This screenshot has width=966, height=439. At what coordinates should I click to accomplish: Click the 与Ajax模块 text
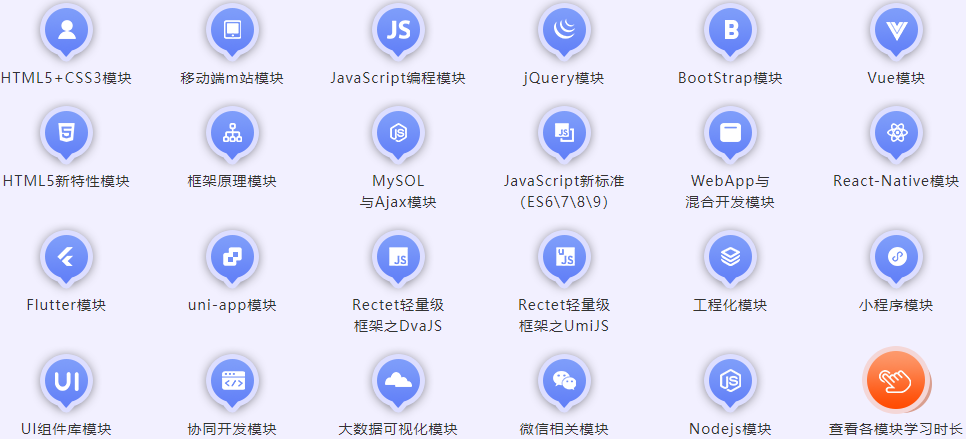pos(398,202)
